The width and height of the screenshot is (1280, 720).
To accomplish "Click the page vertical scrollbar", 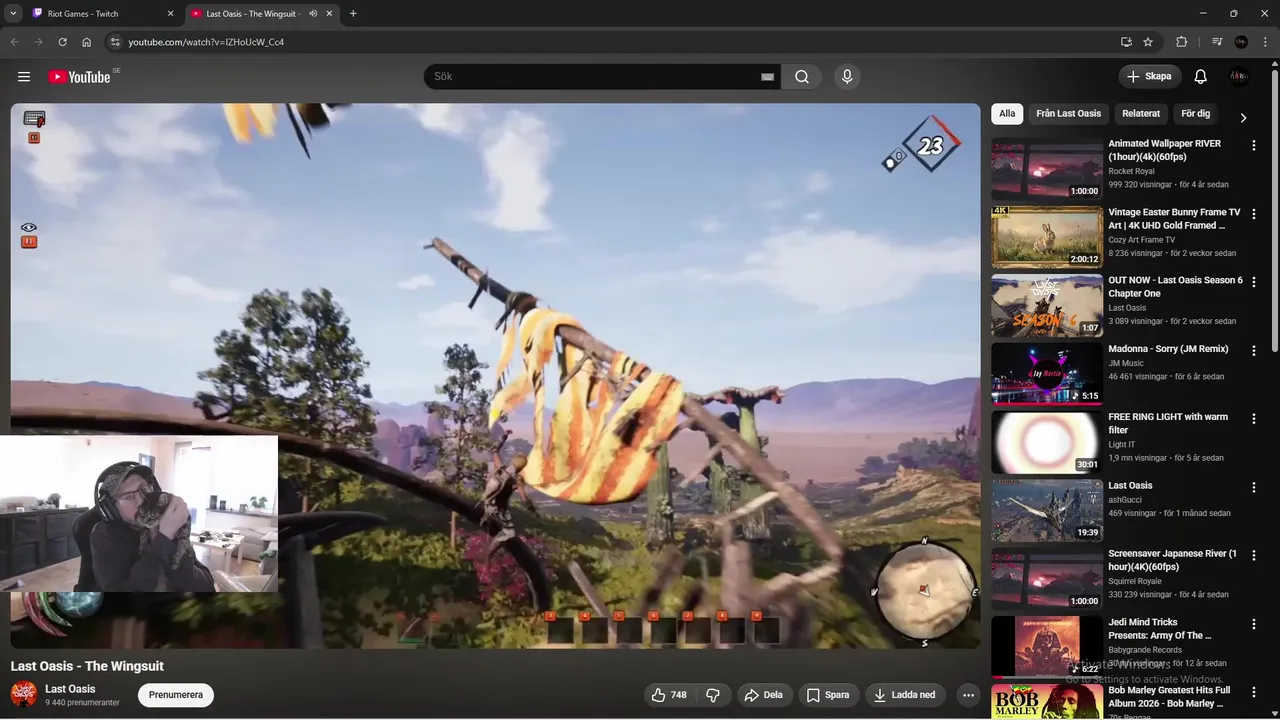I will coord(1274,210).
